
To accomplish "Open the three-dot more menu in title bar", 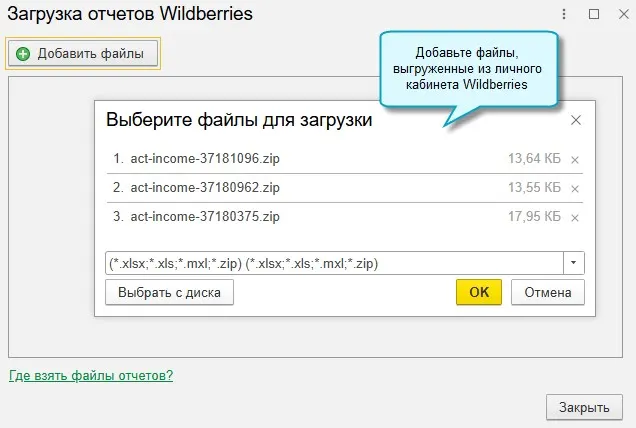I will (564, 14).
